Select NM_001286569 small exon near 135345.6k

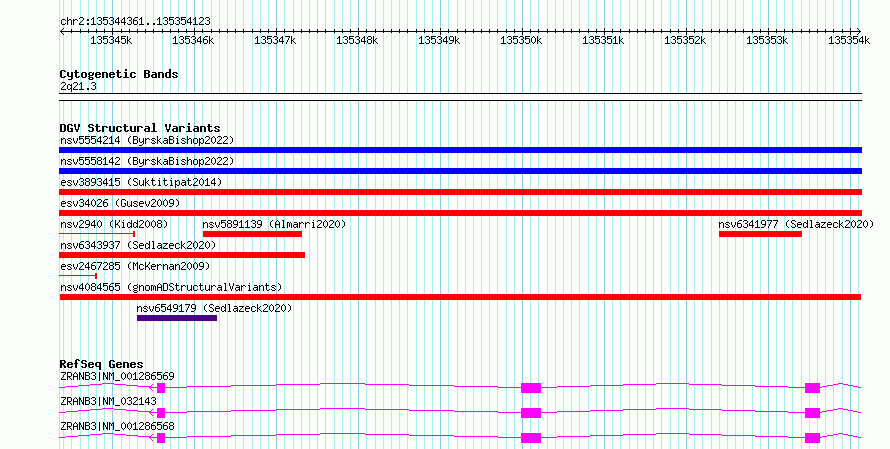click(x=161, y=388)
